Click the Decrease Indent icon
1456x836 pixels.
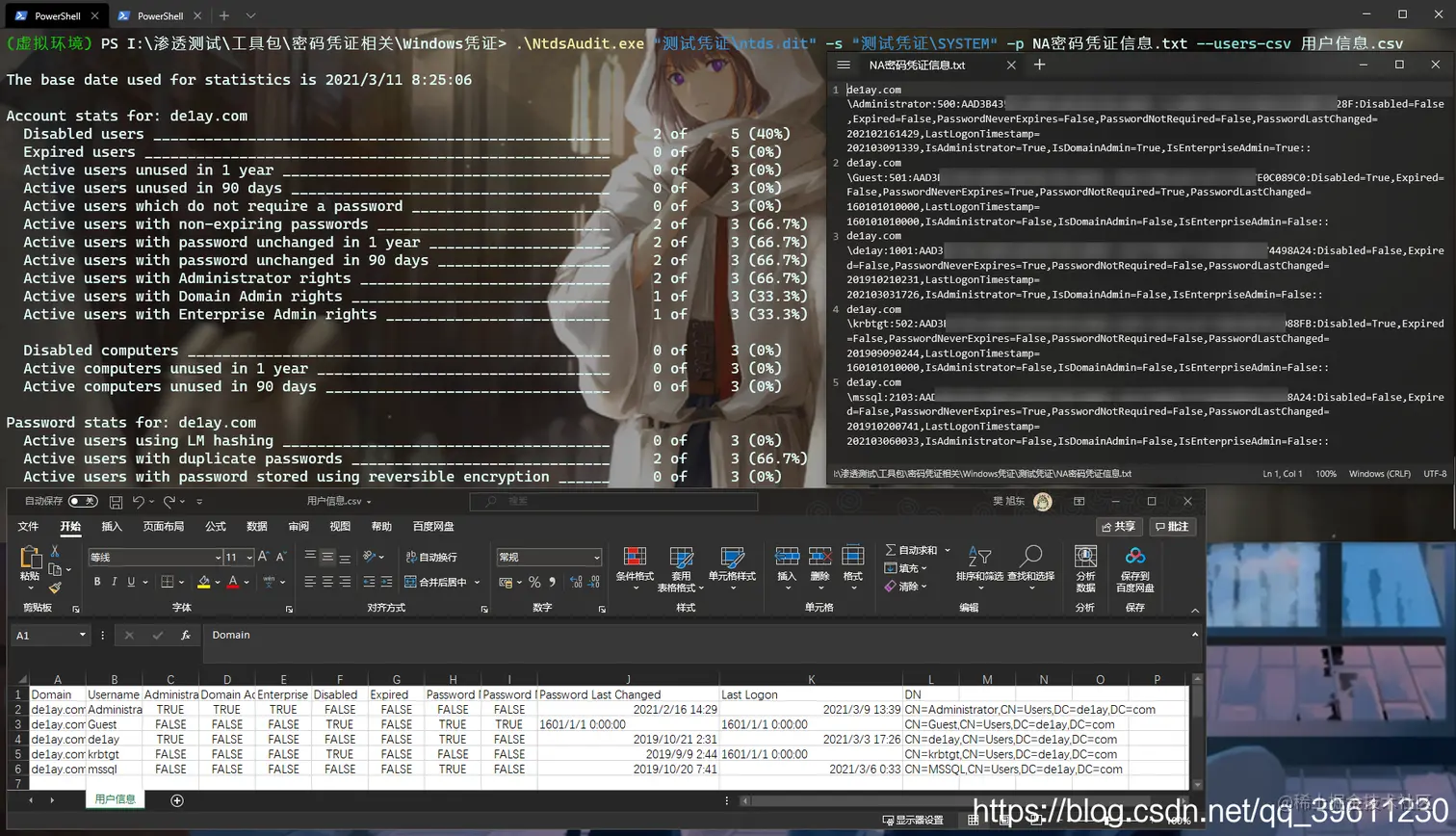click(x=370, y=582)
